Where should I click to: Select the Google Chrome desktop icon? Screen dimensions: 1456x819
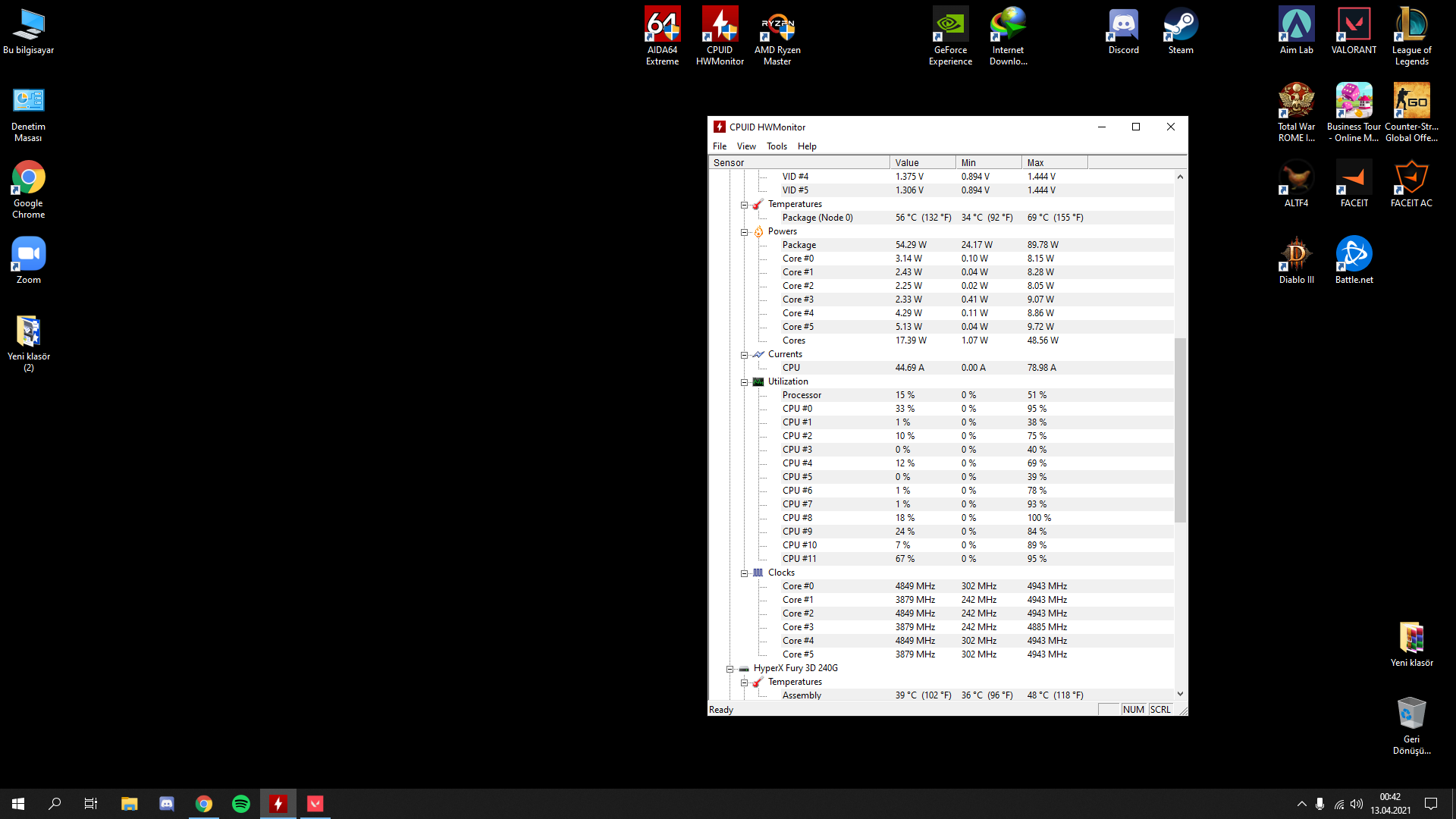click(28, 190)
